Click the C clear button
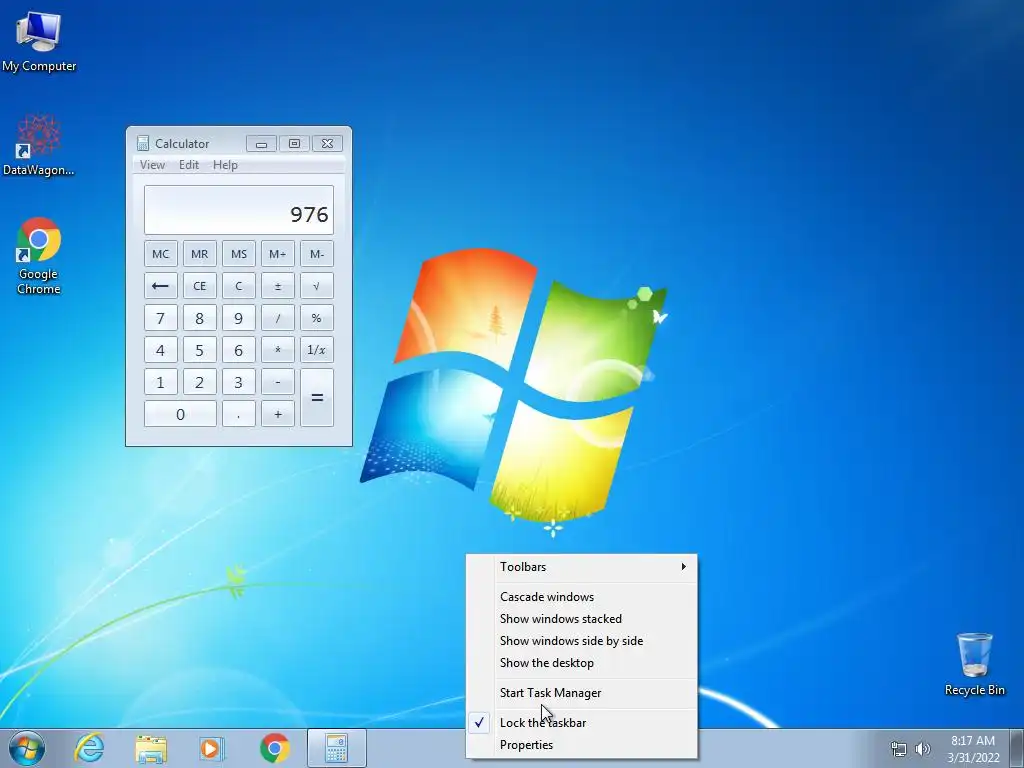This screenshot has height=768, width=1024. point(239,286)
